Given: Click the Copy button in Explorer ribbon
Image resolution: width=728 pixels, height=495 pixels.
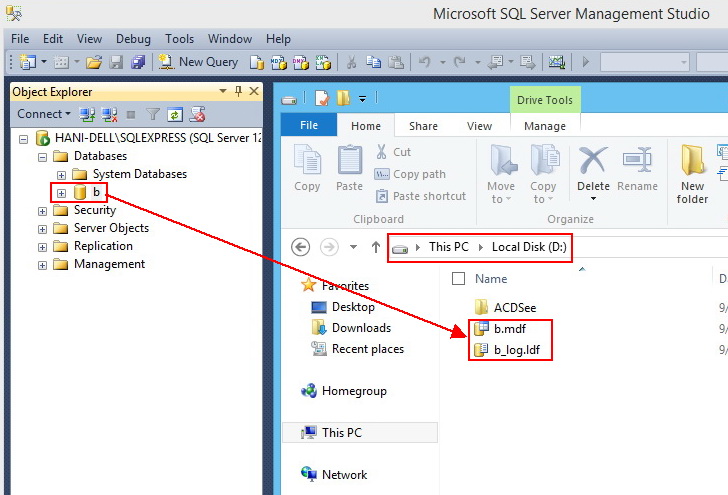Looking at the screenshot, I should [x=307, y=168].
